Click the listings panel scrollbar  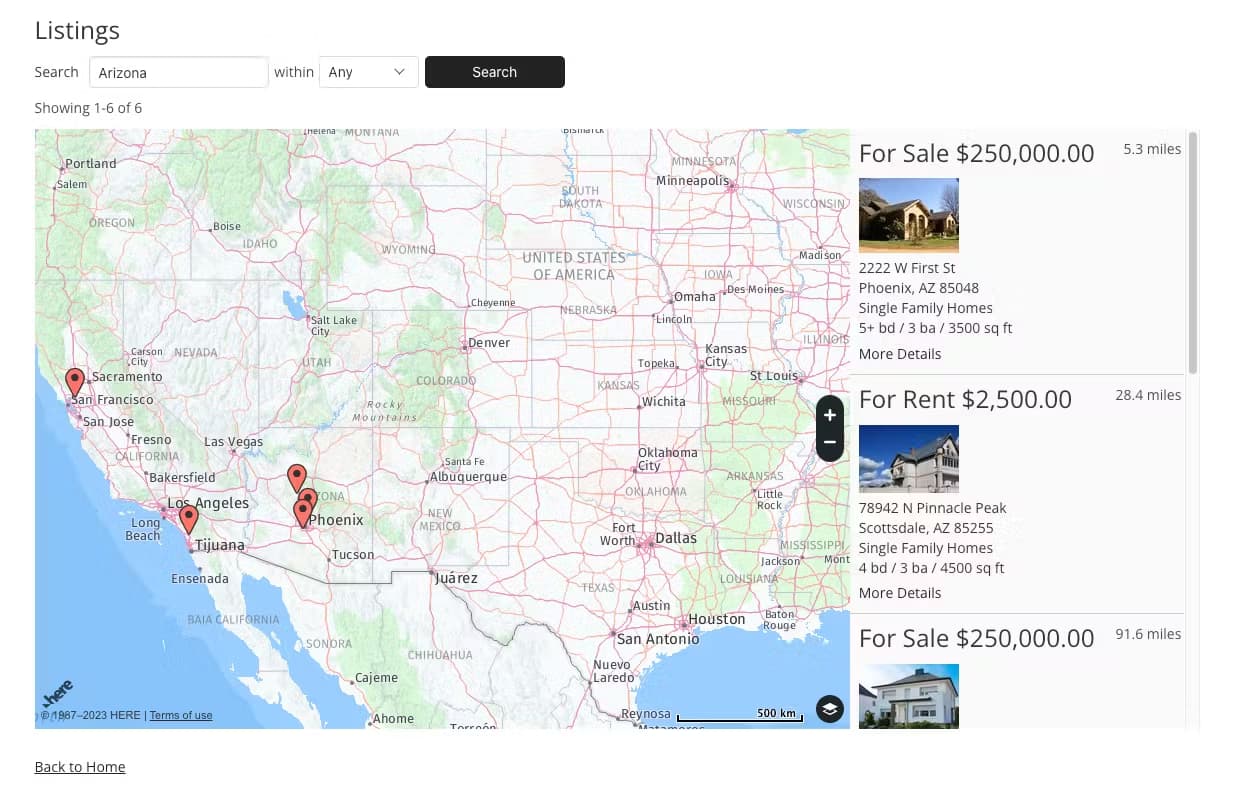pos(1192,252)
